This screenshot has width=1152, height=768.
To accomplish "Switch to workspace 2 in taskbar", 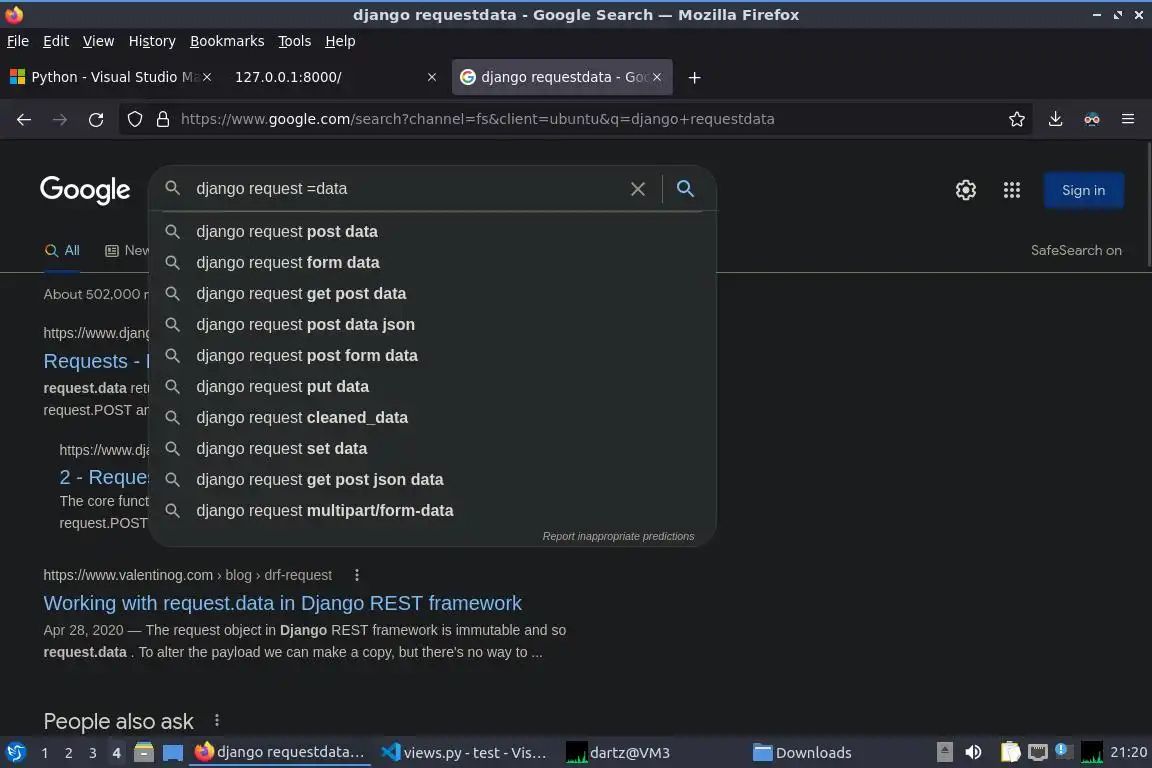I will [x=68, y=753].
